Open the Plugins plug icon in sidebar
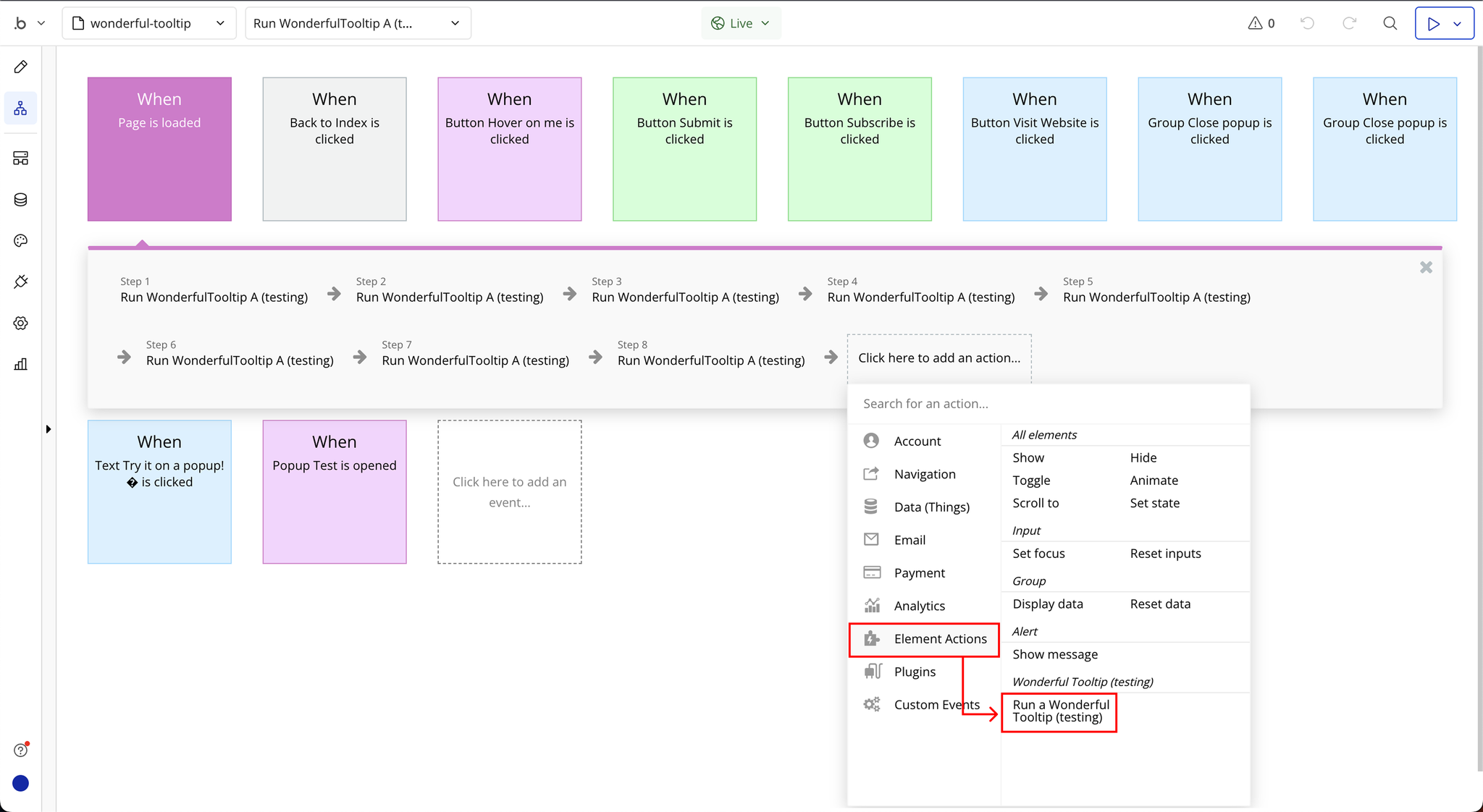This screenshot has height=812, width=1483. [20, 282]
